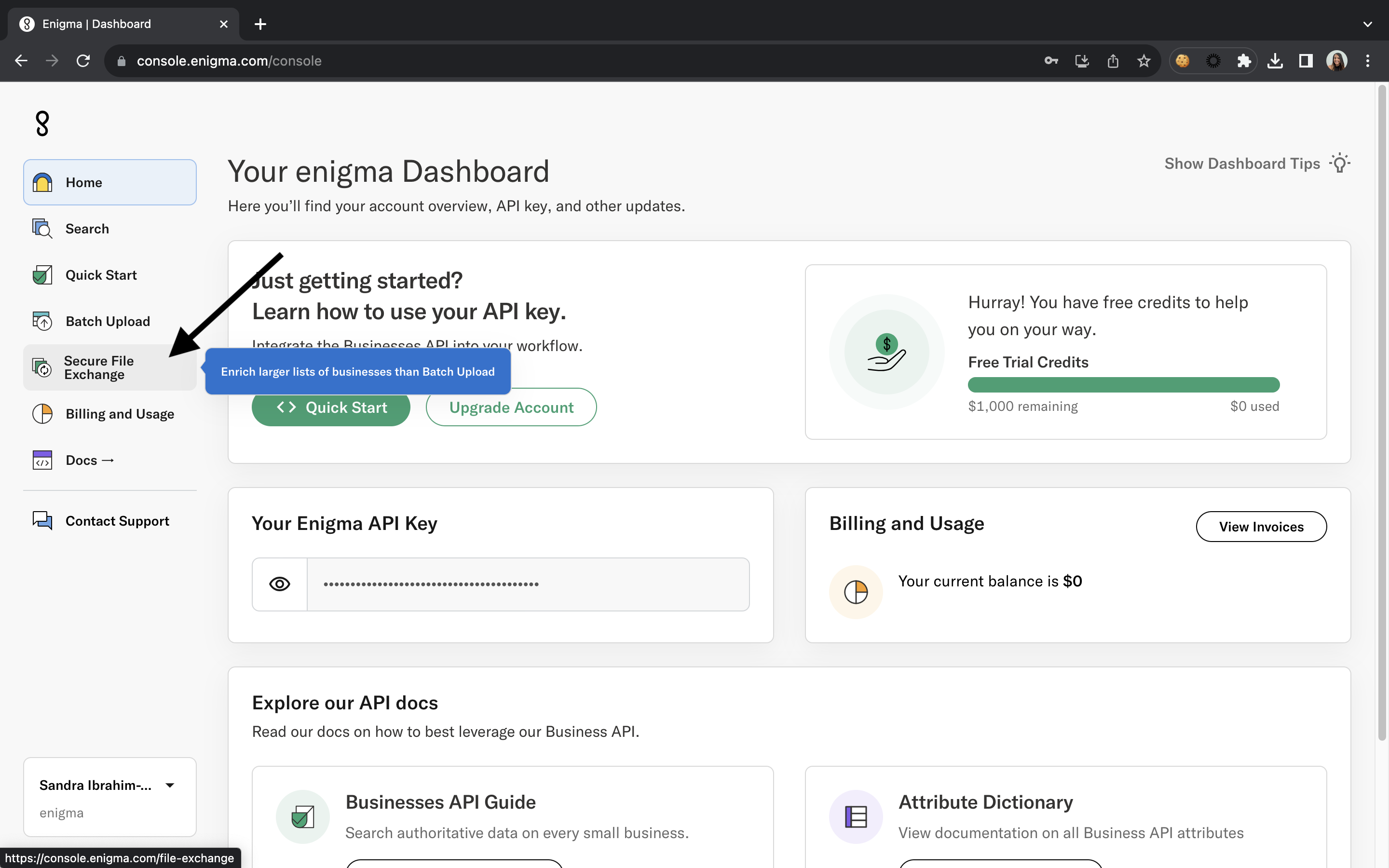Click the View Invoices button
The height and width of the screenshot is (868, 1389).
click(x=1261, y=527)
